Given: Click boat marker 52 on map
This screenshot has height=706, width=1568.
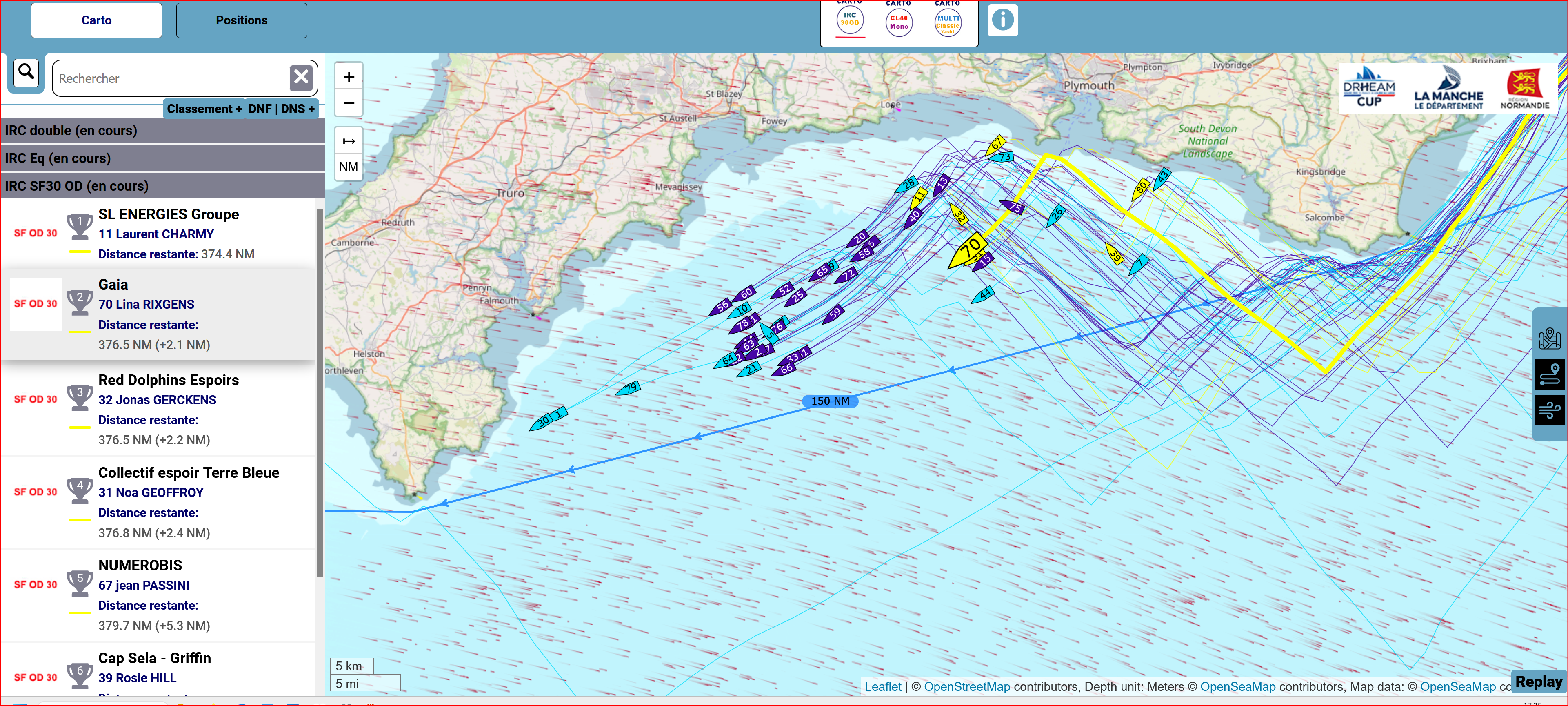Looking at the screenshot, I should 783,291.
